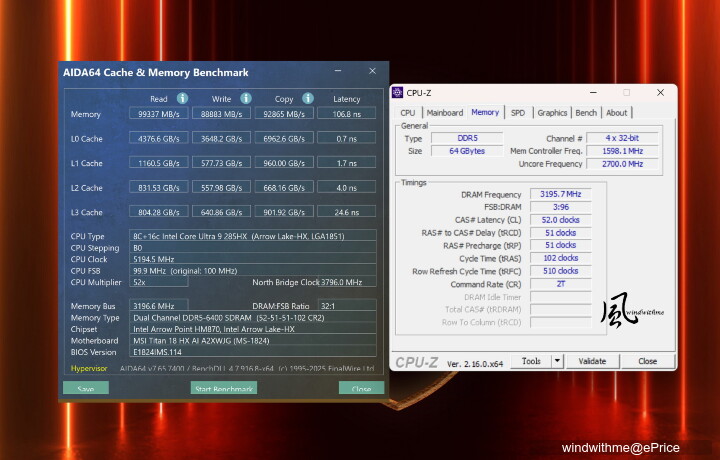The width and height of the screenshot is (720, 460).
Task: Minimize the CPU-Z window
Action: click(593, 93)
